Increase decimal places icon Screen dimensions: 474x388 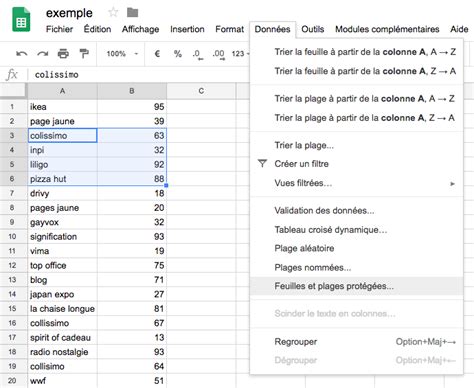pyautogui.click(x=219, y=54)
